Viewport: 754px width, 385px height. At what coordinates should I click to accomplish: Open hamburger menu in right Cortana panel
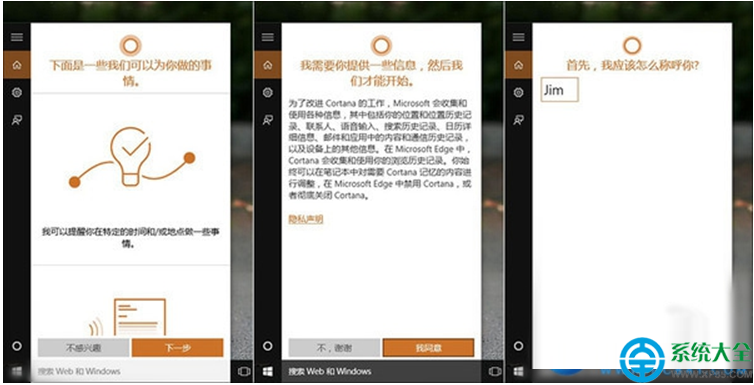(518, 37)
